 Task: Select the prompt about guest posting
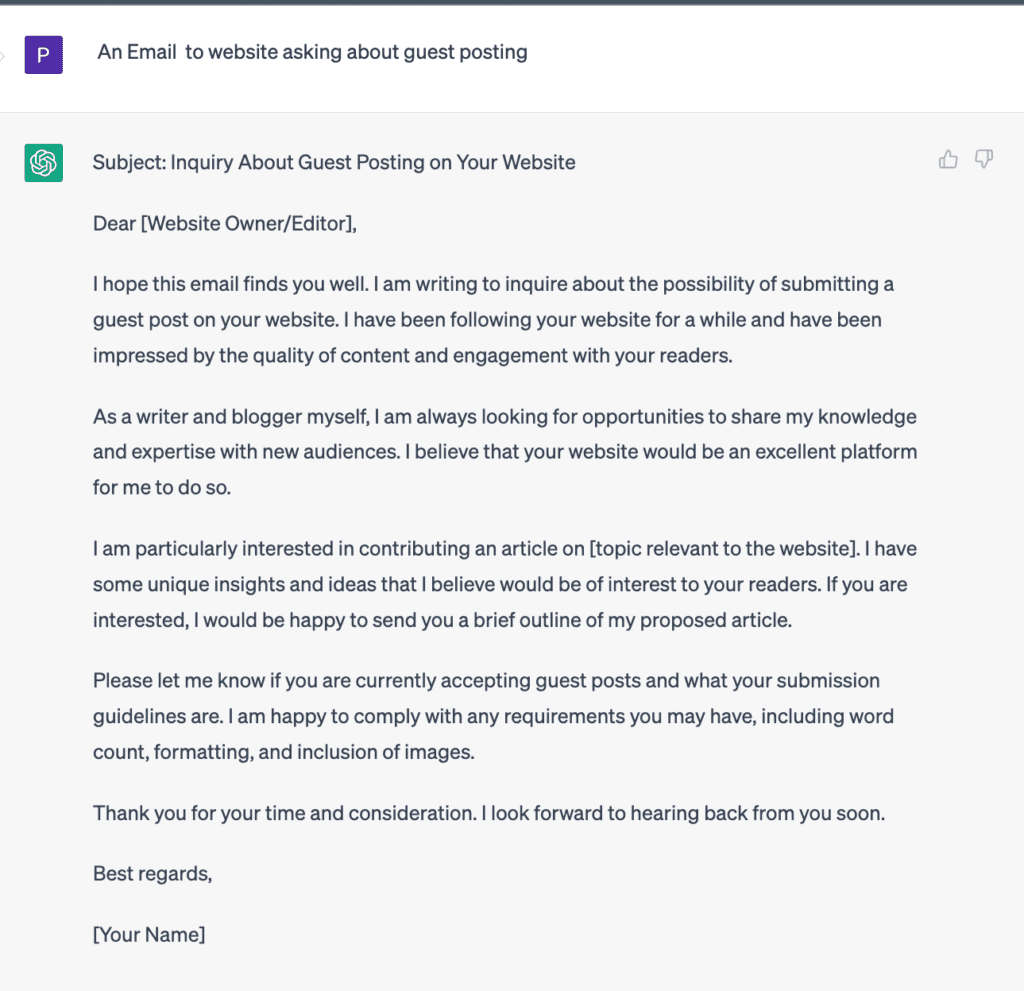pyautogui.click(x=312, y=52)
